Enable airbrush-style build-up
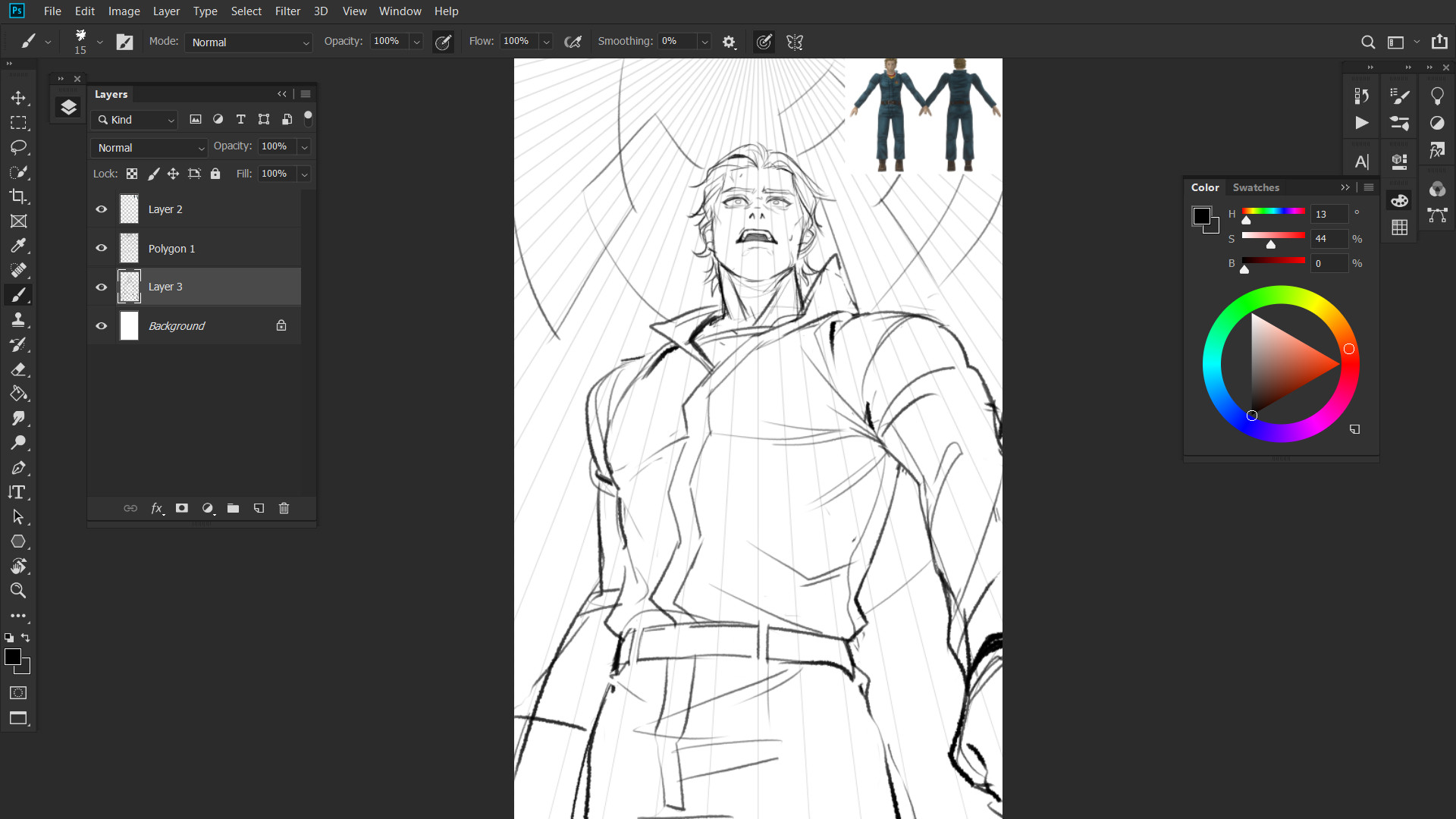The height and width of the screenshot is (819, 1456). (x=573, y=42)
